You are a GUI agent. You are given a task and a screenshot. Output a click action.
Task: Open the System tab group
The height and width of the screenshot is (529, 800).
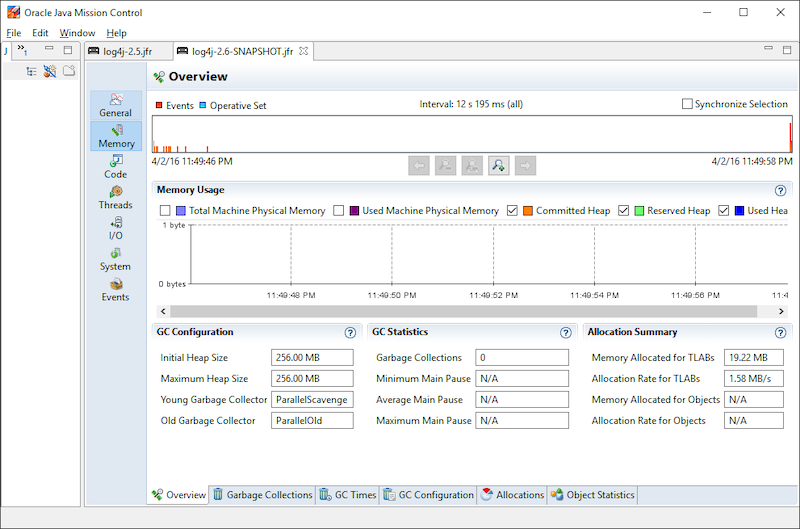[x=116, y=259]
